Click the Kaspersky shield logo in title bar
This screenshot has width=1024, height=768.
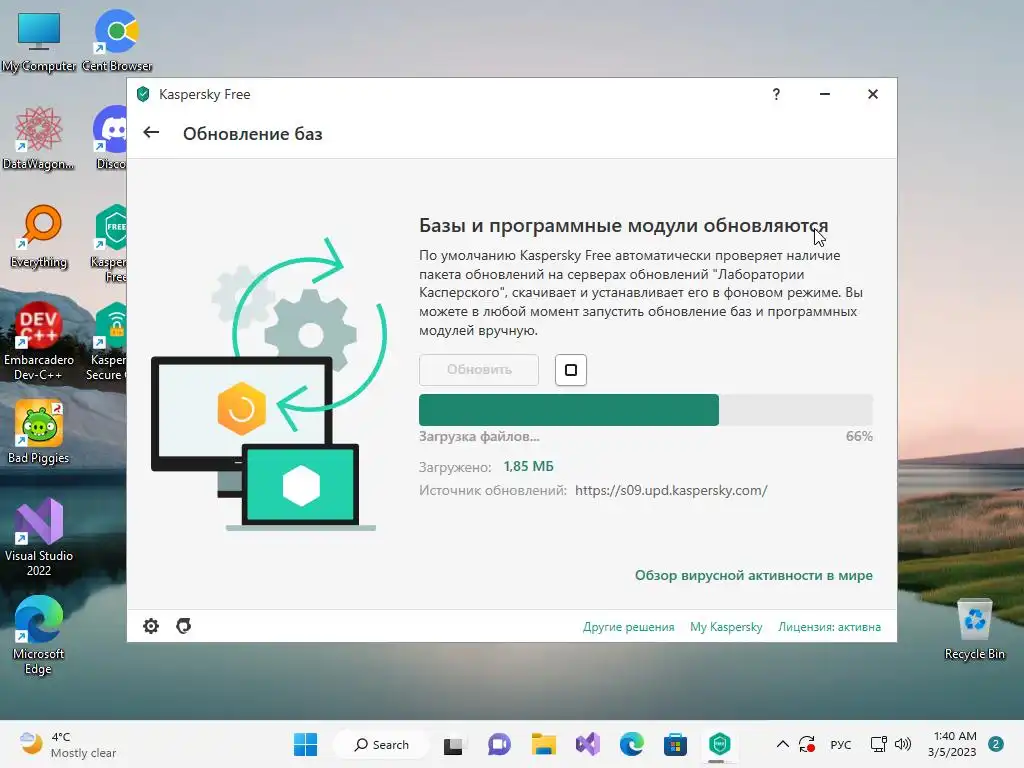[143, 94]
